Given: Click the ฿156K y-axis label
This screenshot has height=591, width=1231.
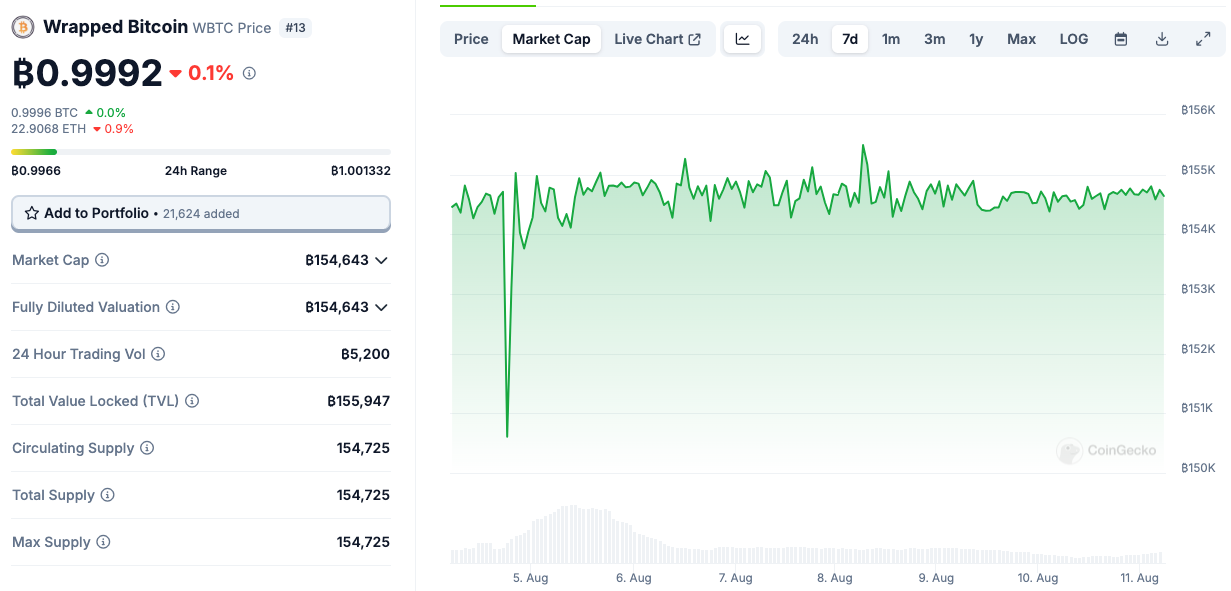Looking at the screenshot, I should [1197, 110].
